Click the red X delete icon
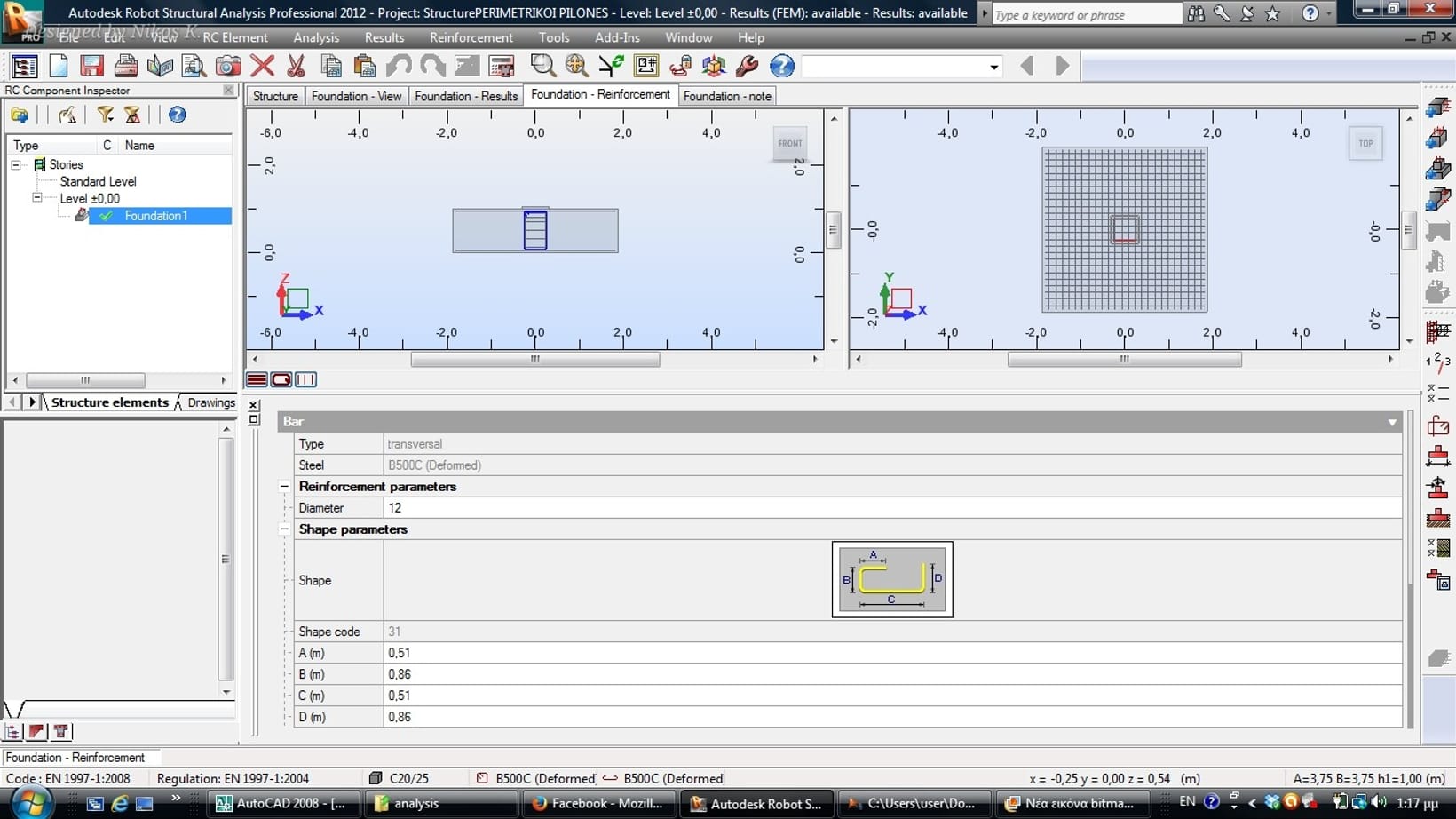Screen dimensions: 1456x819 pyautogui.click(x=262, y=66)
